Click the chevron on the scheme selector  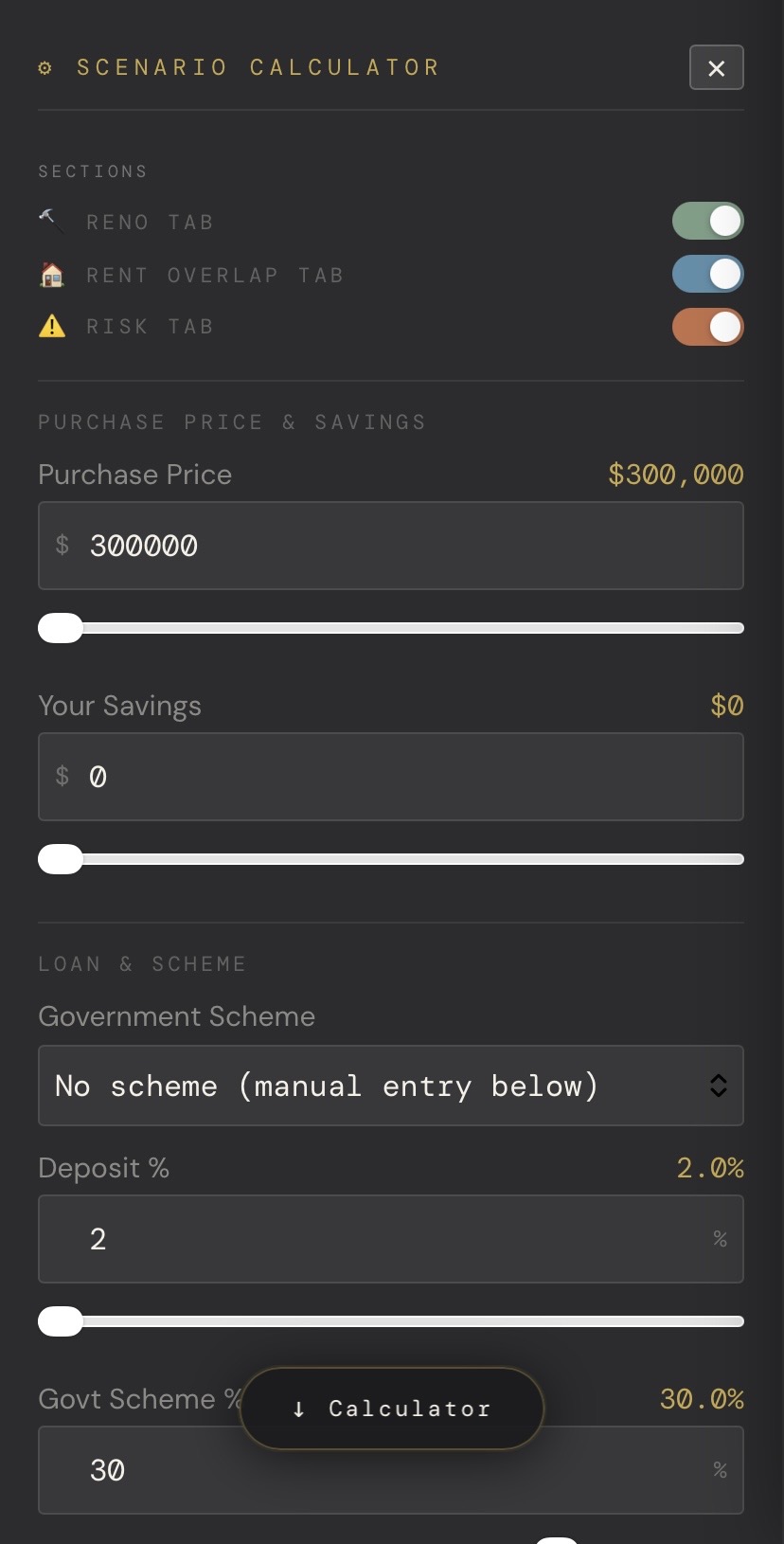click(x=718, y=1086)
